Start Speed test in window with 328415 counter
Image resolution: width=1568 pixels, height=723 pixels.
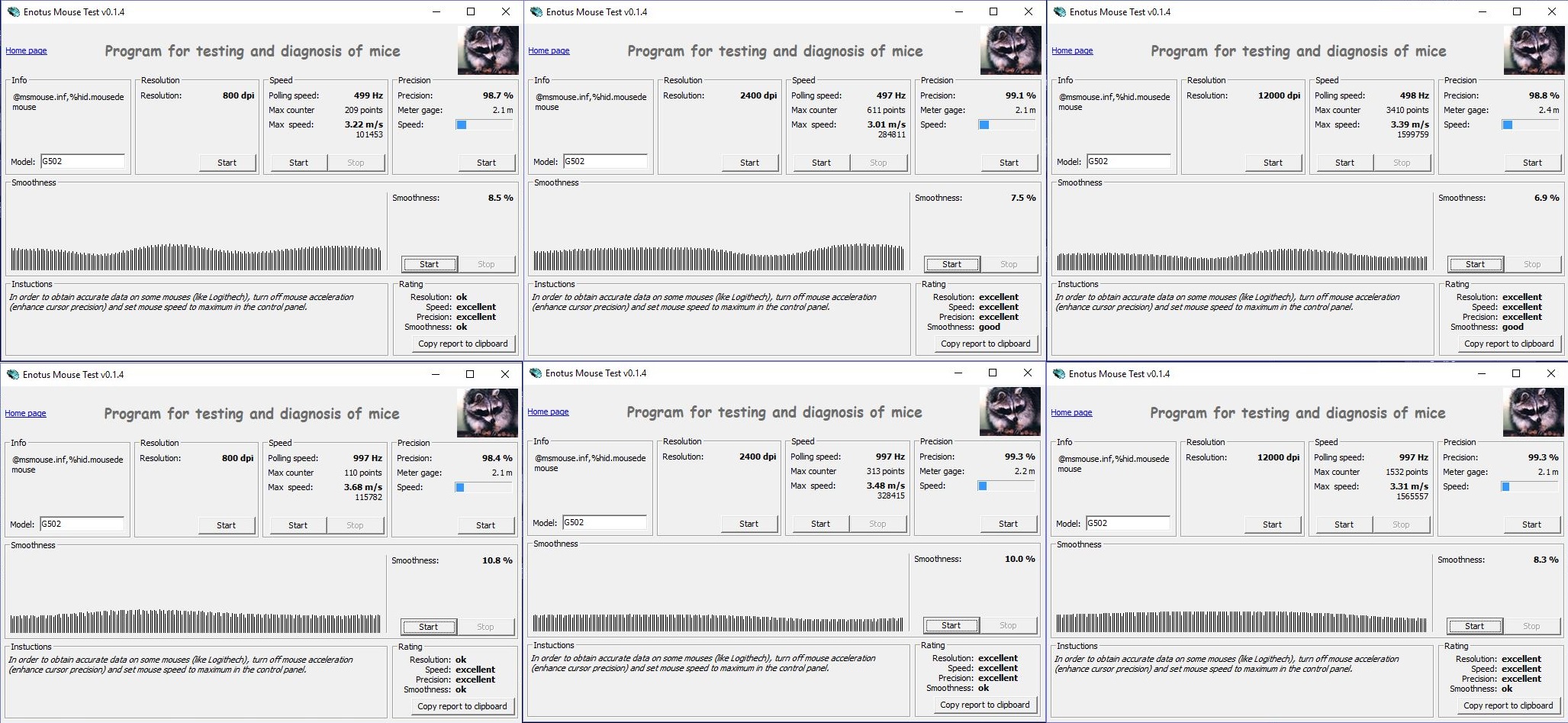[820, 524]
